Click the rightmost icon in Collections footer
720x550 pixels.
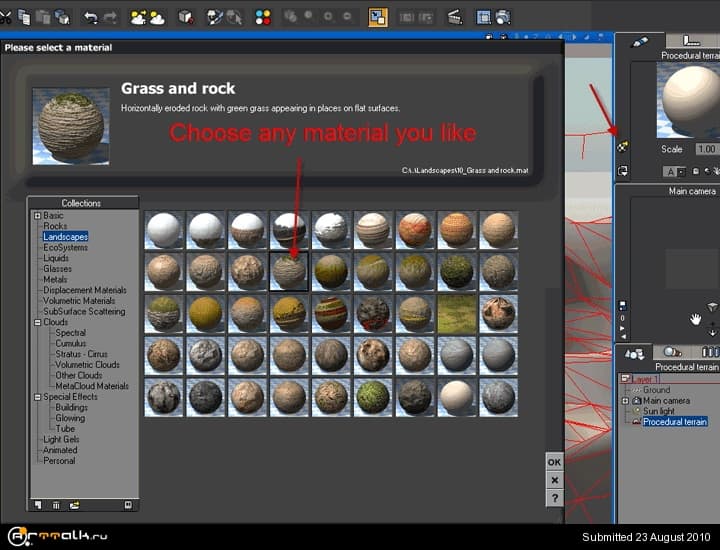128,505
